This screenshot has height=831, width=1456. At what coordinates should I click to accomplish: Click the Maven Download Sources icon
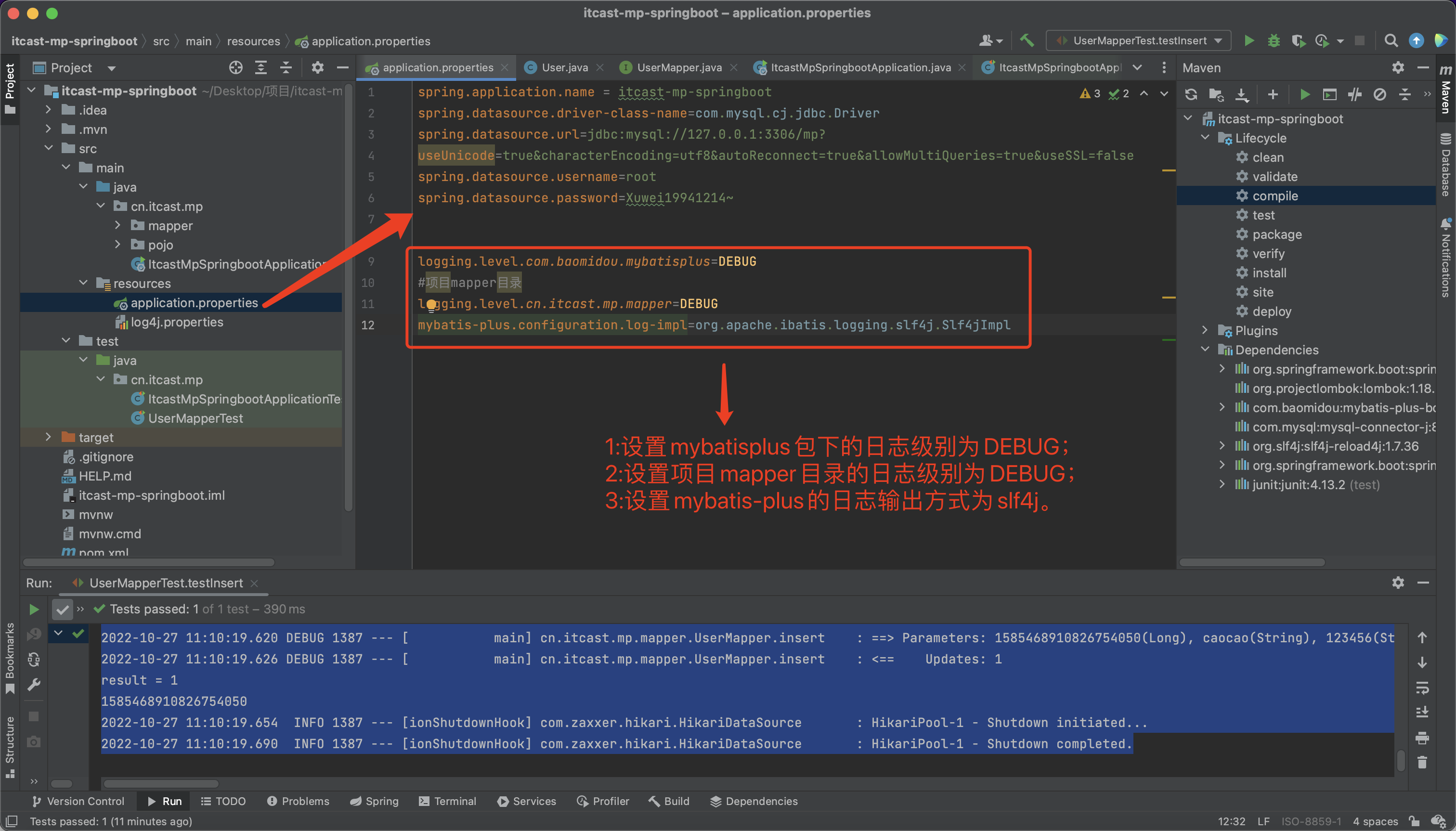point(1241,95)
